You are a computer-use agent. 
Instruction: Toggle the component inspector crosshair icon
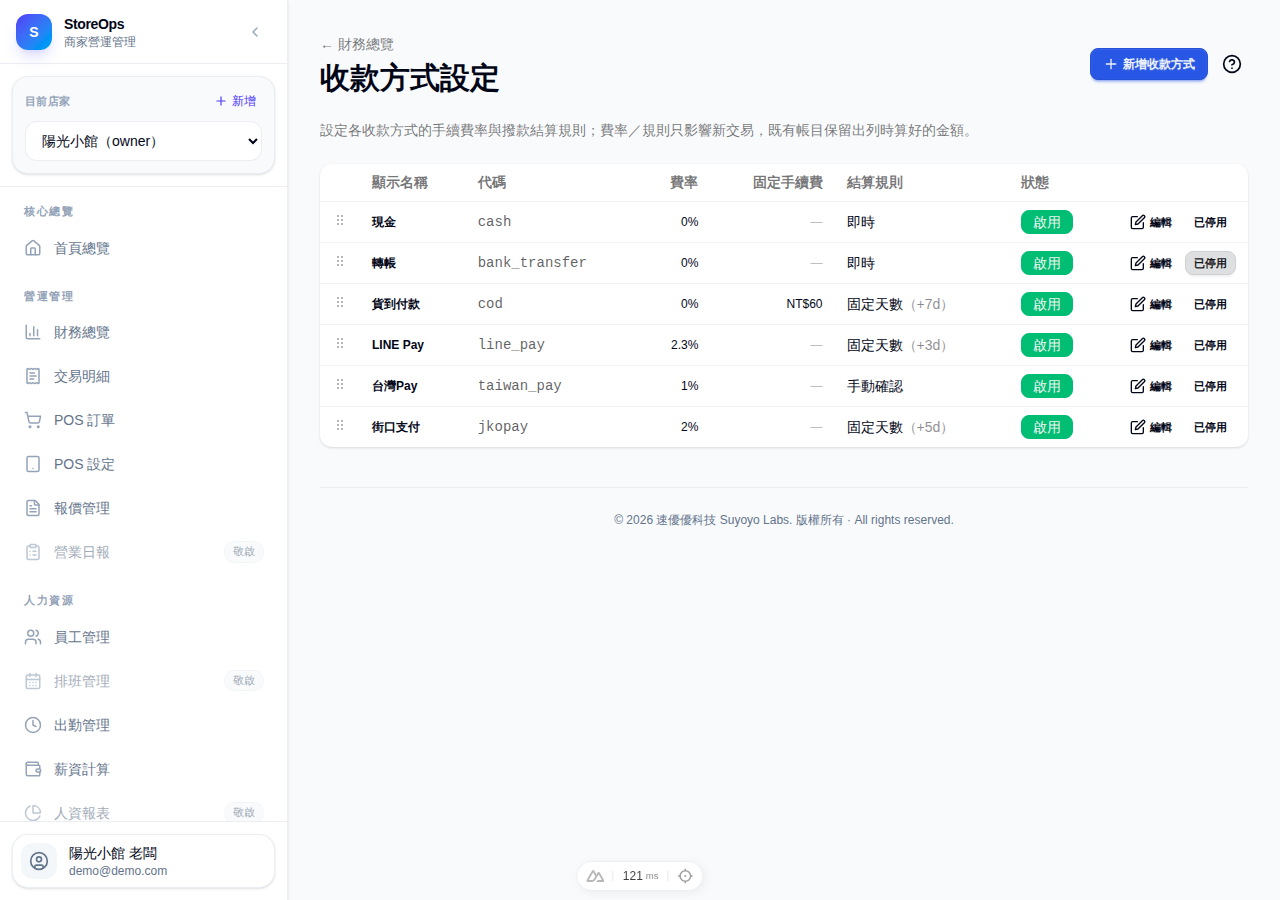pyautogui.click(x=685, y=876)
